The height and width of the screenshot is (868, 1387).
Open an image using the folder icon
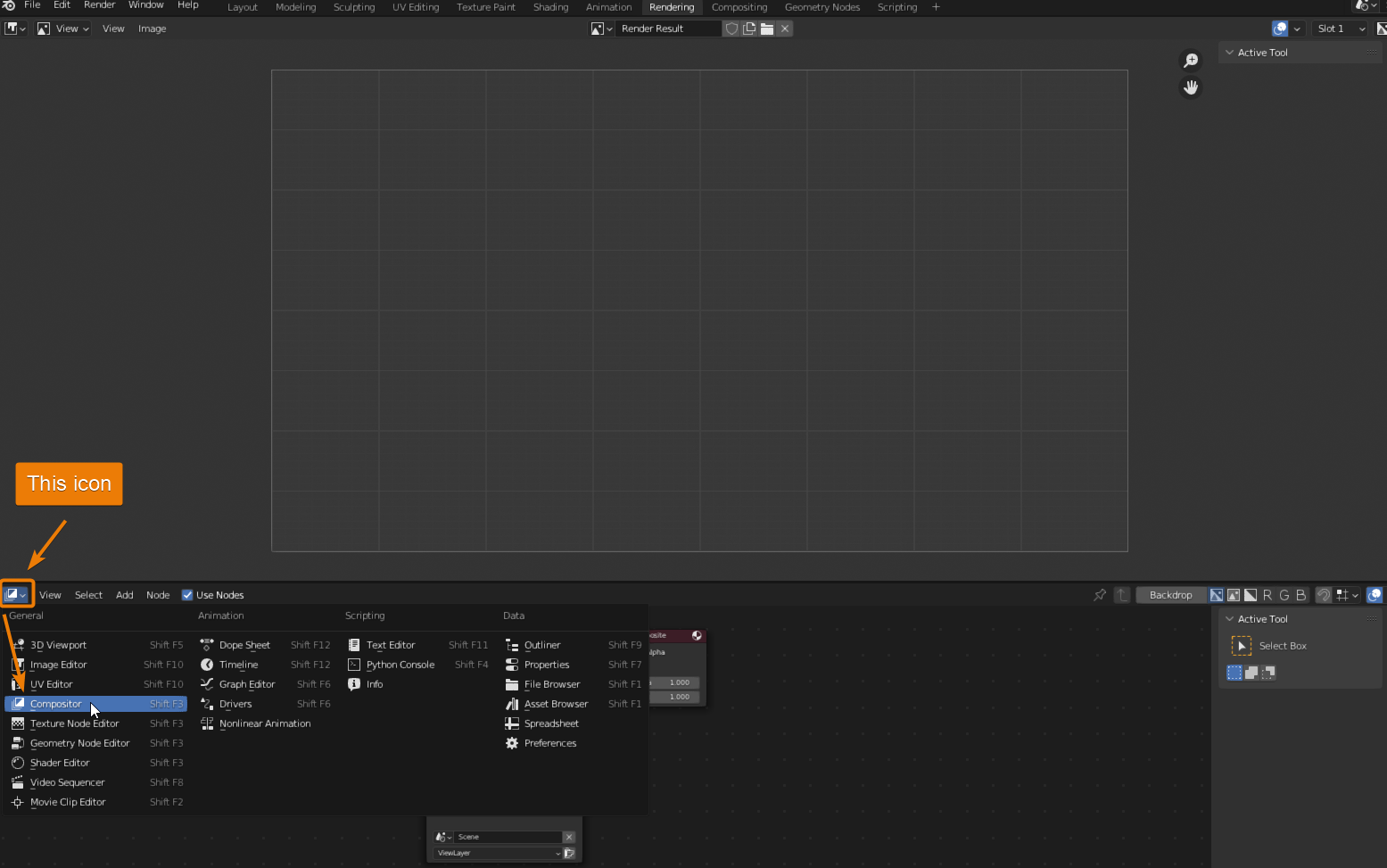767,28
